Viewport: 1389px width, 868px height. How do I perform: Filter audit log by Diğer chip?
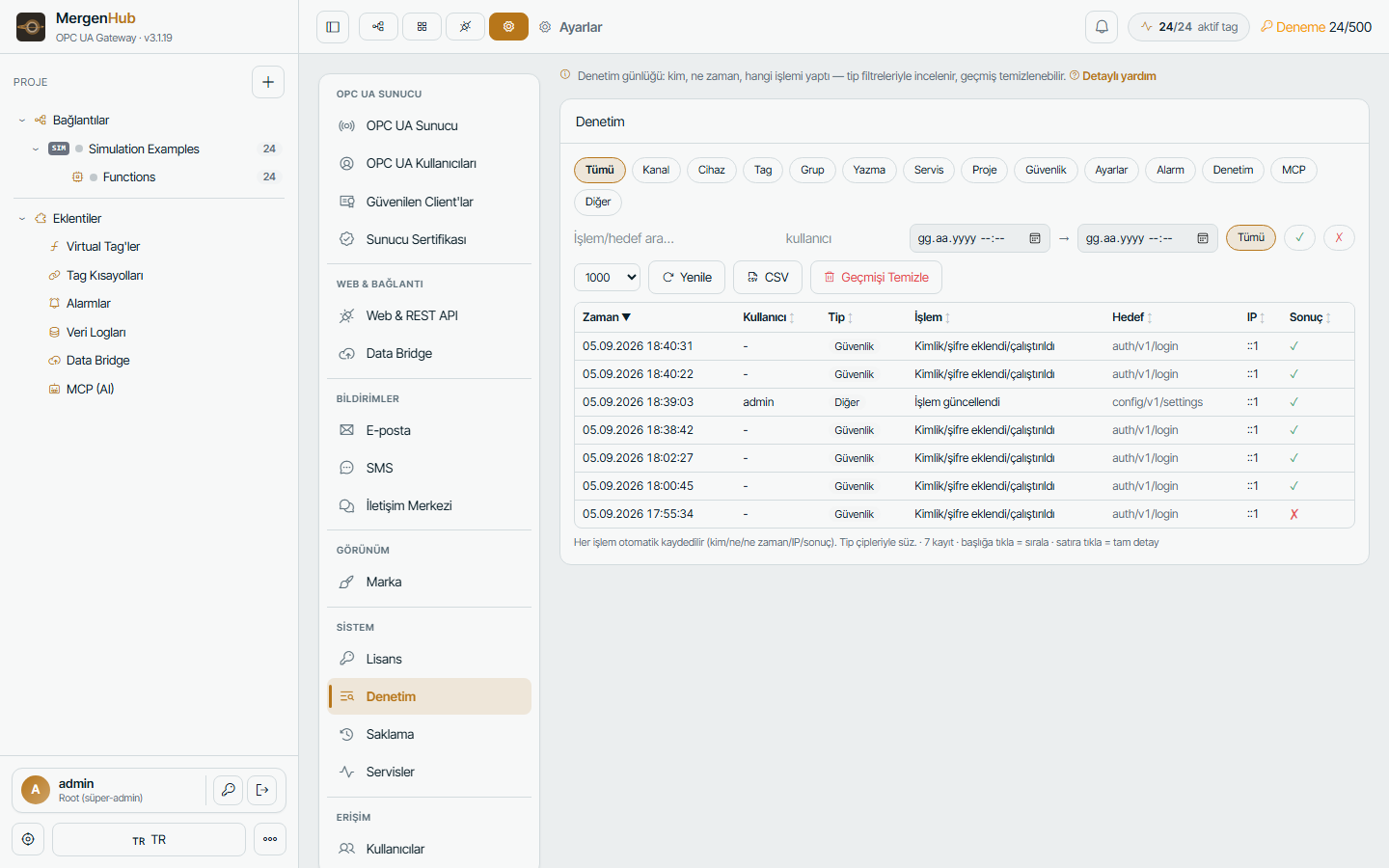point(598,203)
